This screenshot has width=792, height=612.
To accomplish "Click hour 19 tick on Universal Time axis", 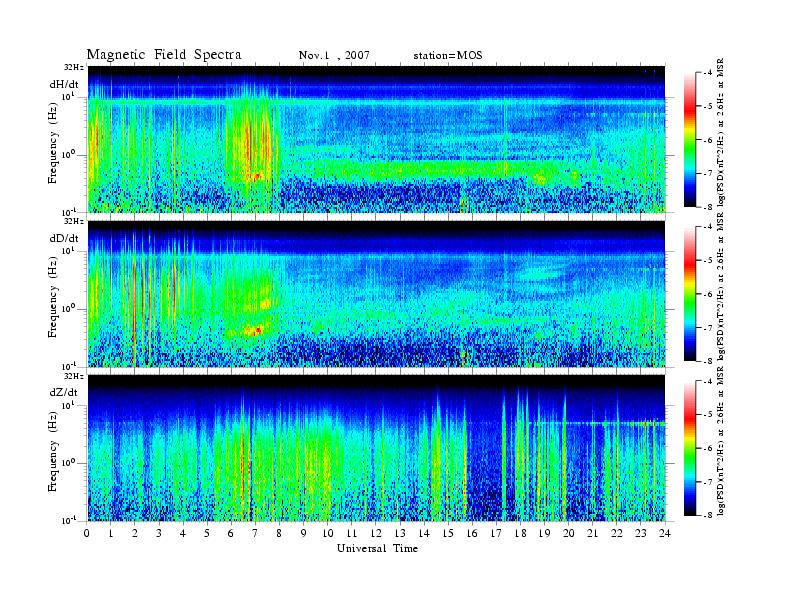I will click(544, 534).
